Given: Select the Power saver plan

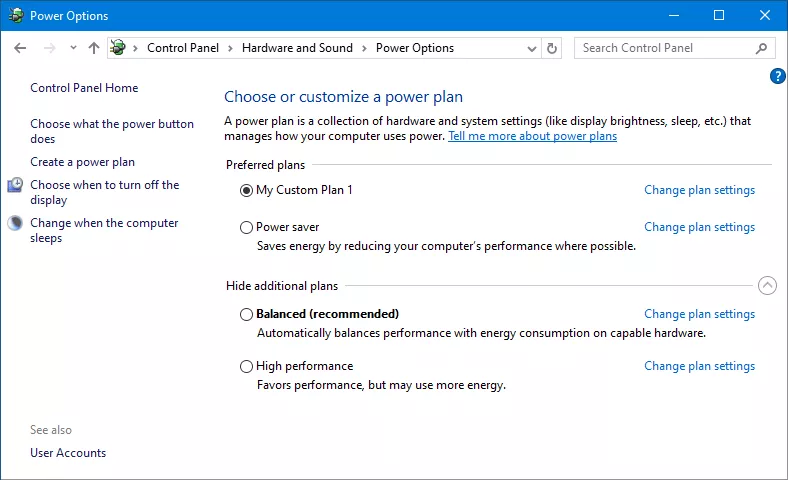Looking at the screenshot, I should [x=246, y=228].
